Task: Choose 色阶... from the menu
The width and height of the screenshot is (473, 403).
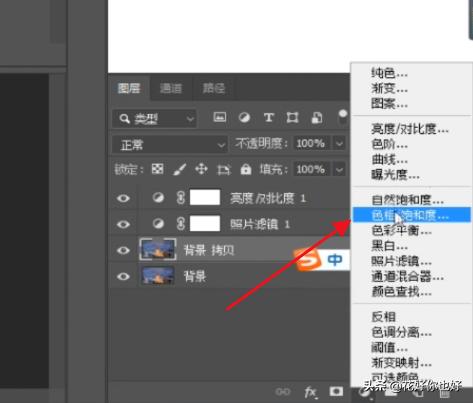Action: click(412, 145)
